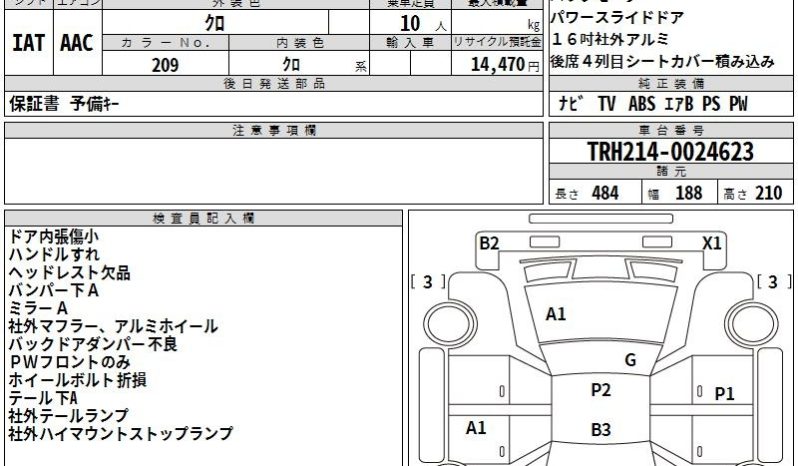Click the length 484 dimension value
798x466 pixels.
pos(605,193)
